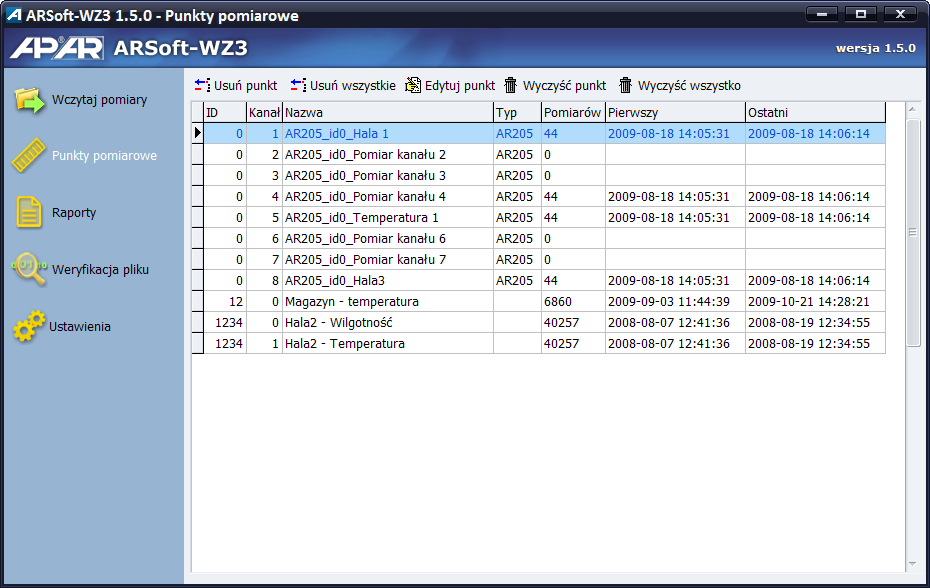Click the Wyczyść punkt label
The image size is (930, 588).
(x=565, y=85)
